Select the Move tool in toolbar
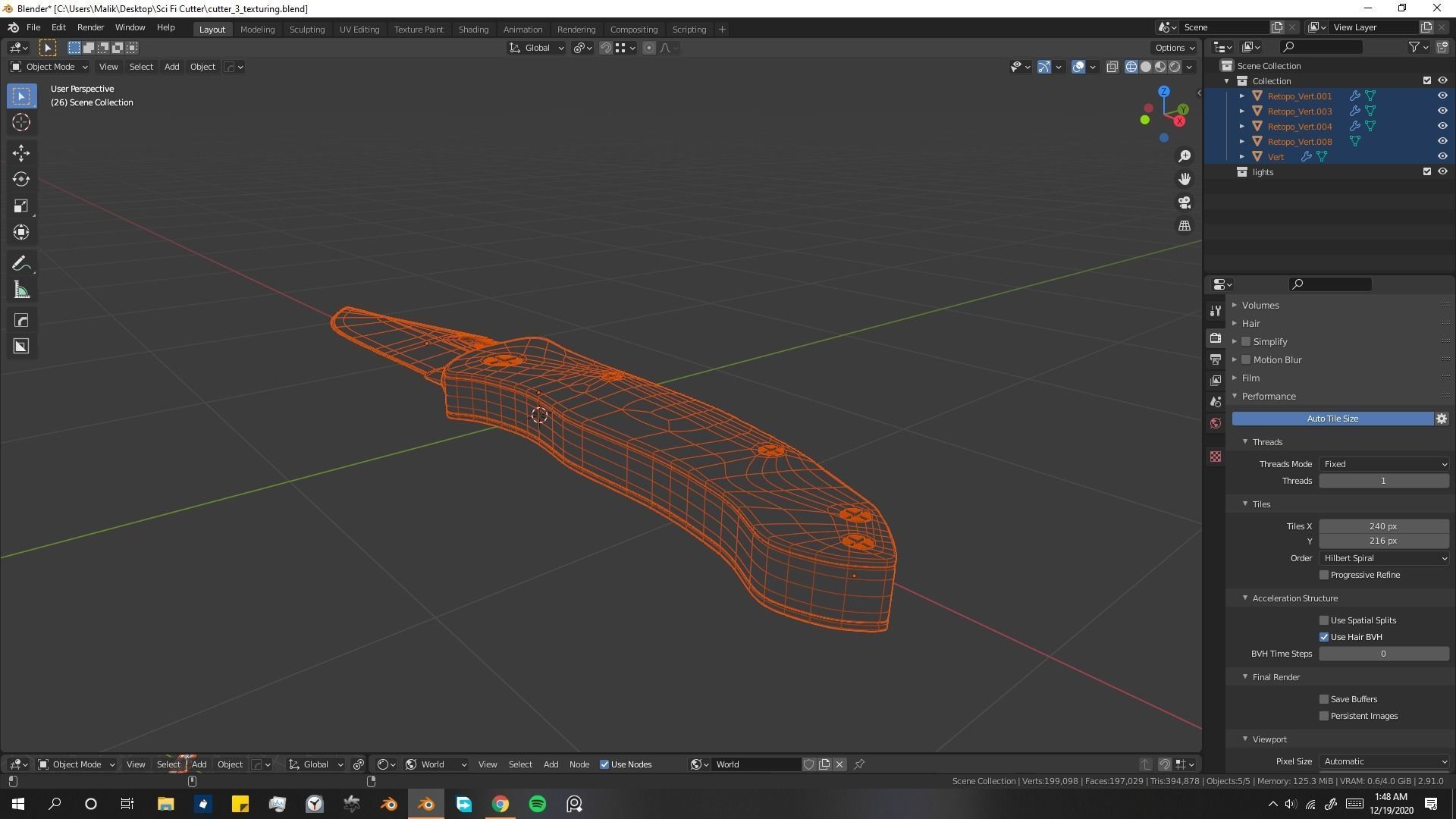 tap(20, 152)
